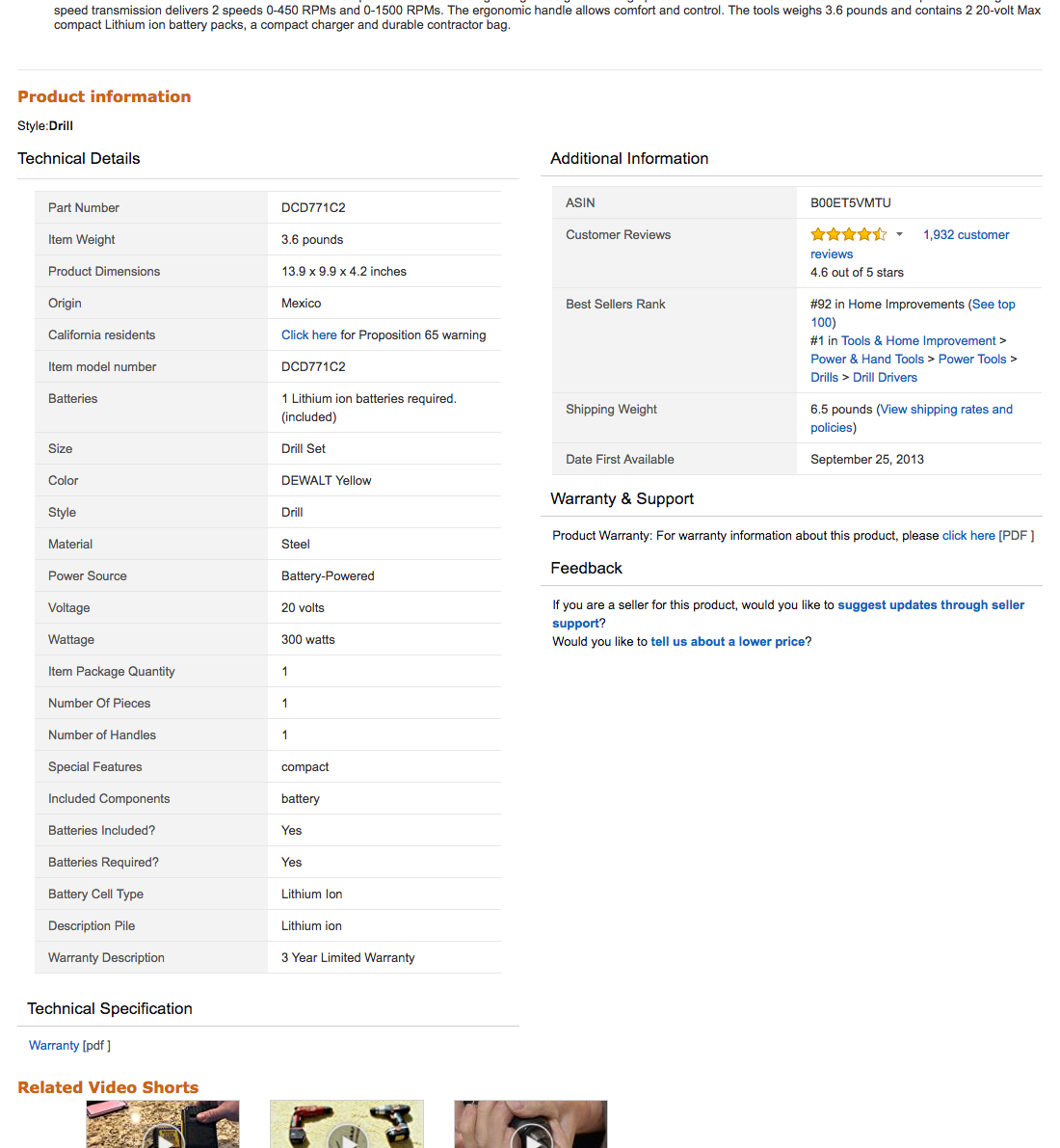1060x1148 pixels.
Task: Click the half-filled fifth star icon
Action: [x=880, y=233]
